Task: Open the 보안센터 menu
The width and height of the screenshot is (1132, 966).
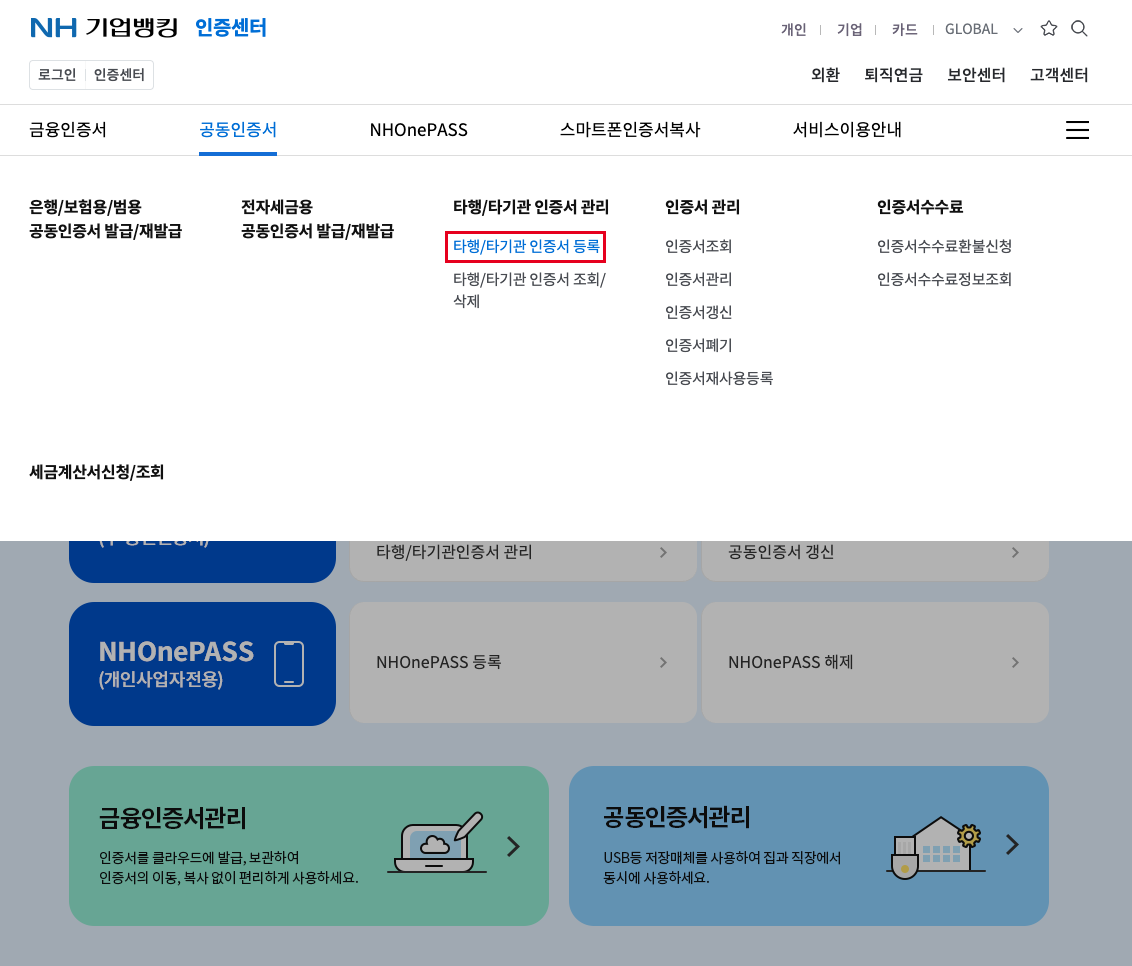Action: [976, 75]
